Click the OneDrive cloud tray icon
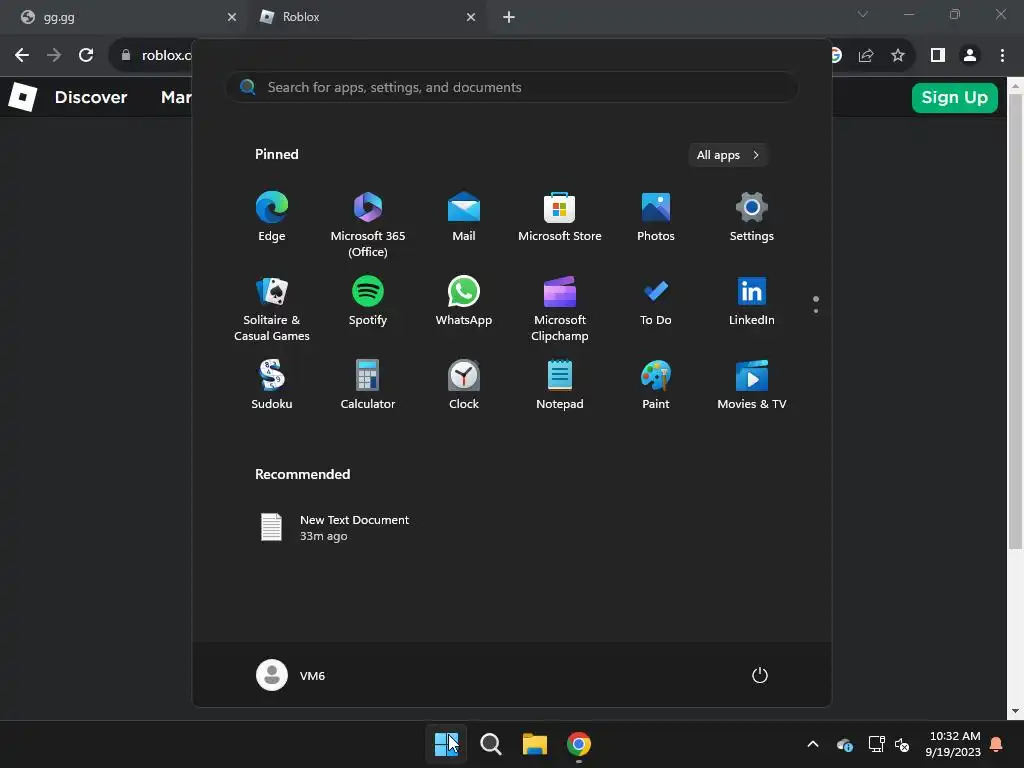This screenshot has width=1024, height=768. tap(844, 744)
